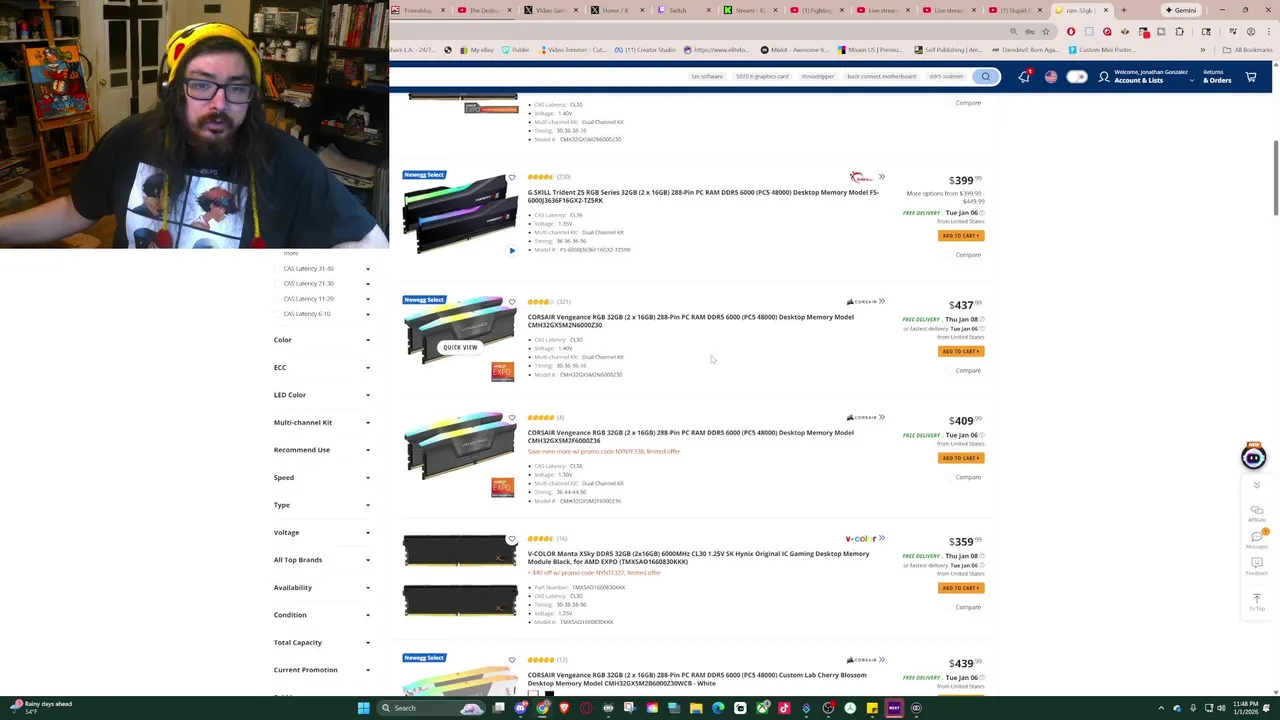Expand the Color filter section

pos(322,340)
